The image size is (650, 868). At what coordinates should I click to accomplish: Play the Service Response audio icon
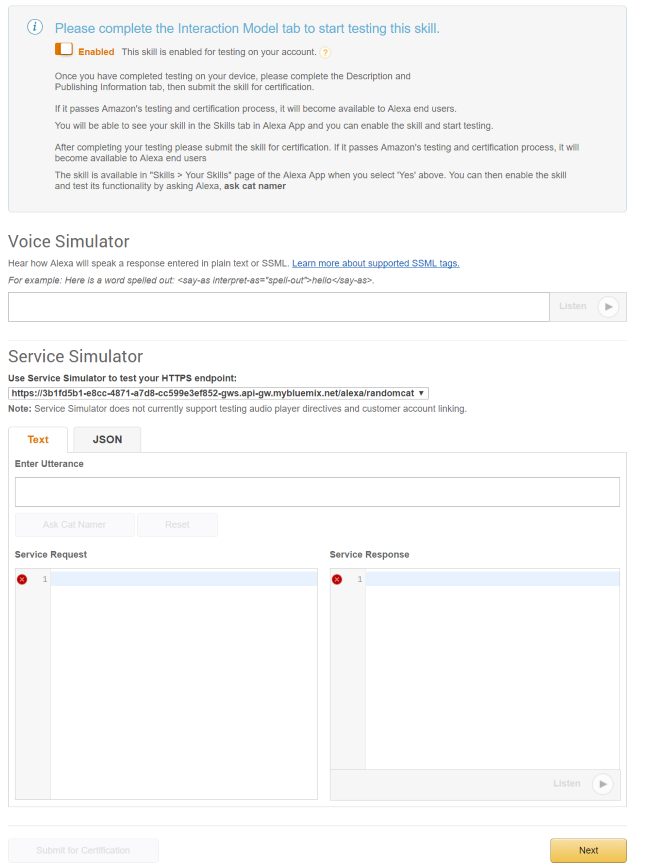[602, 784]
